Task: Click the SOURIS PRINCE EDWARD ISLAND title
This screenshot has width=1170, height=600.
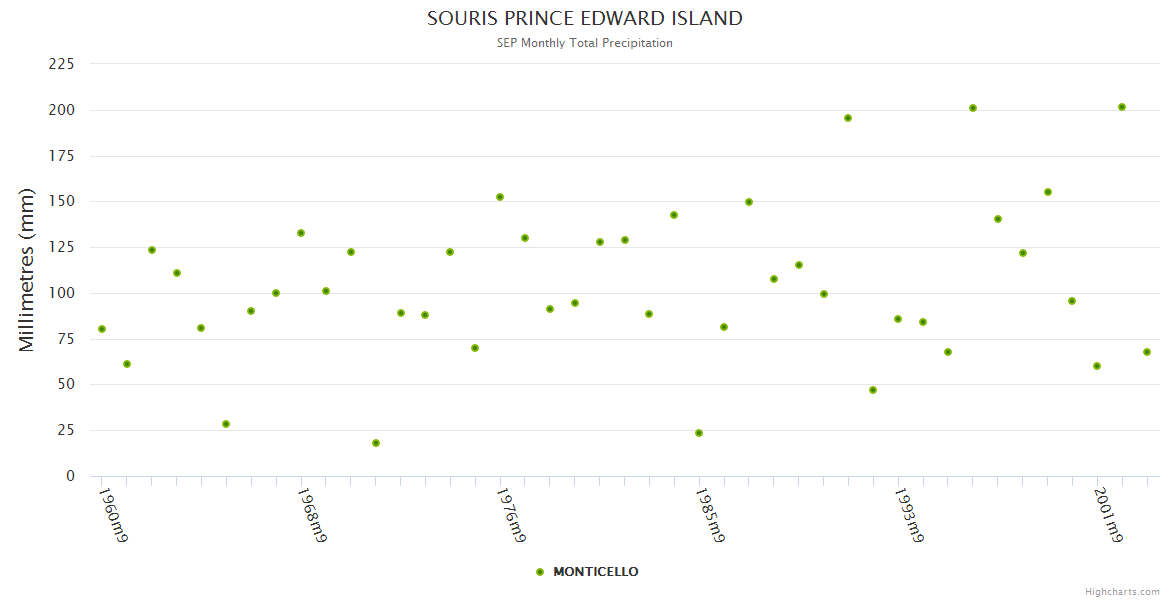Action: (585, 18)
